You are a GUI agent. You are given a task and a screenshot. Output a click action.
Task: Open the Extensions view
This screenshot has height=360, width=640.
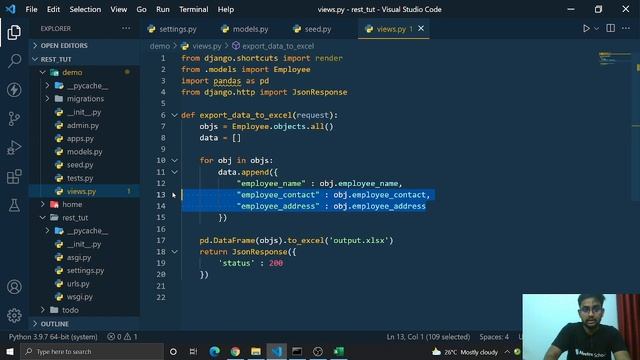14,177
